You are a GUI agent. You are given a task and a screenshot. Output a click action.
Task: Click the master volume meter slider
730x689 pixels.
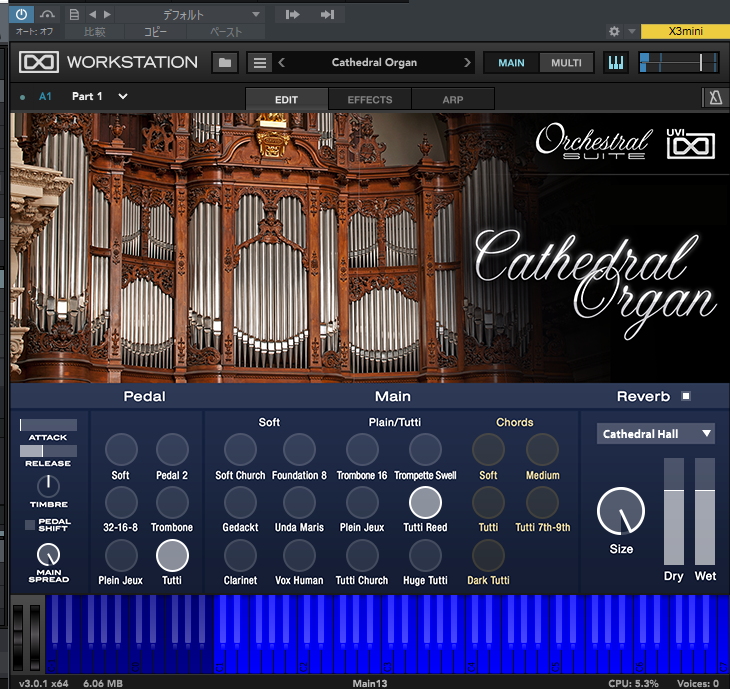[678, 62]
